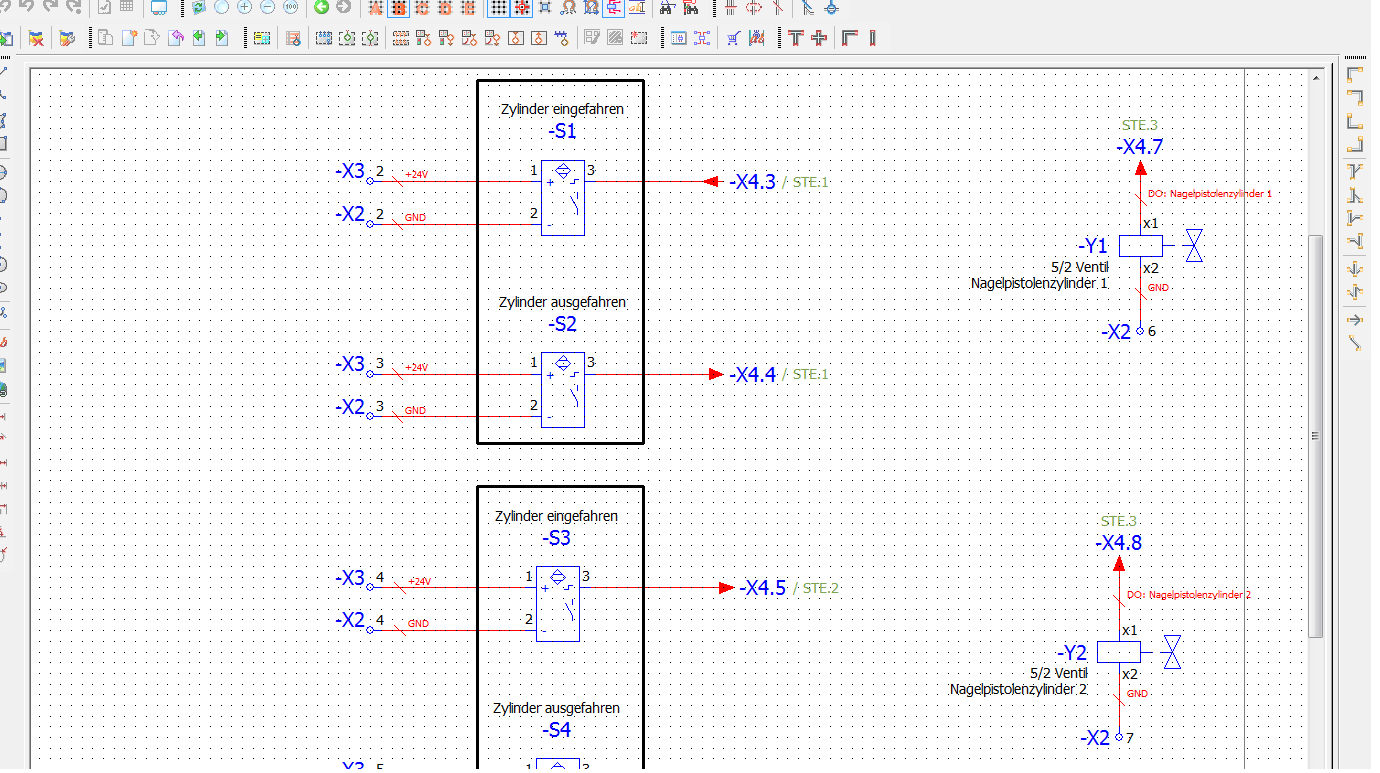Click the green page-right arrow
The width and height of the screenshot is (1380, 773).
click(x=221, y=38)
